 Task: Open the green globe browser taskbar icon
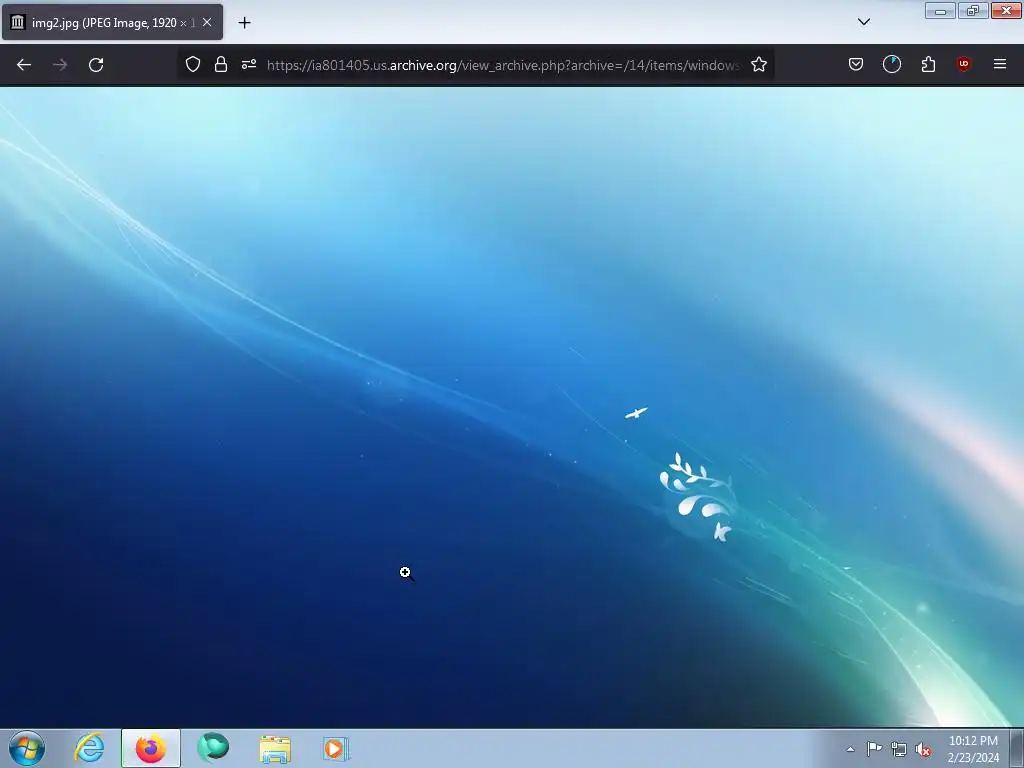213,748
